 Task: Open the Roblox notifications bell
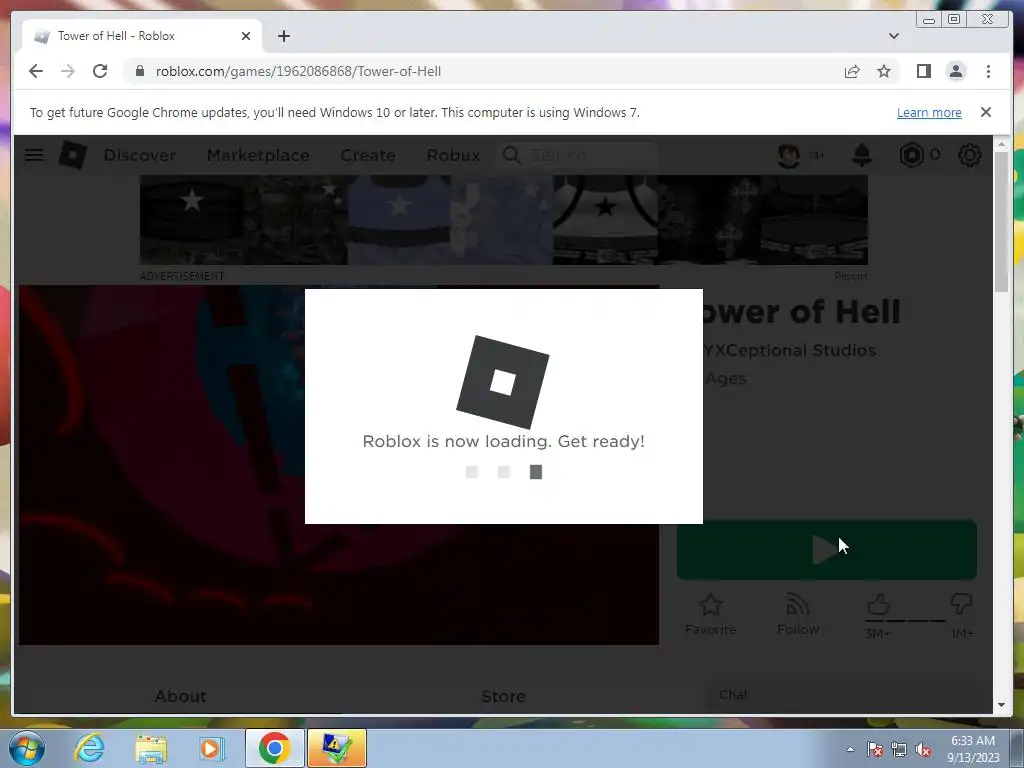862,155
